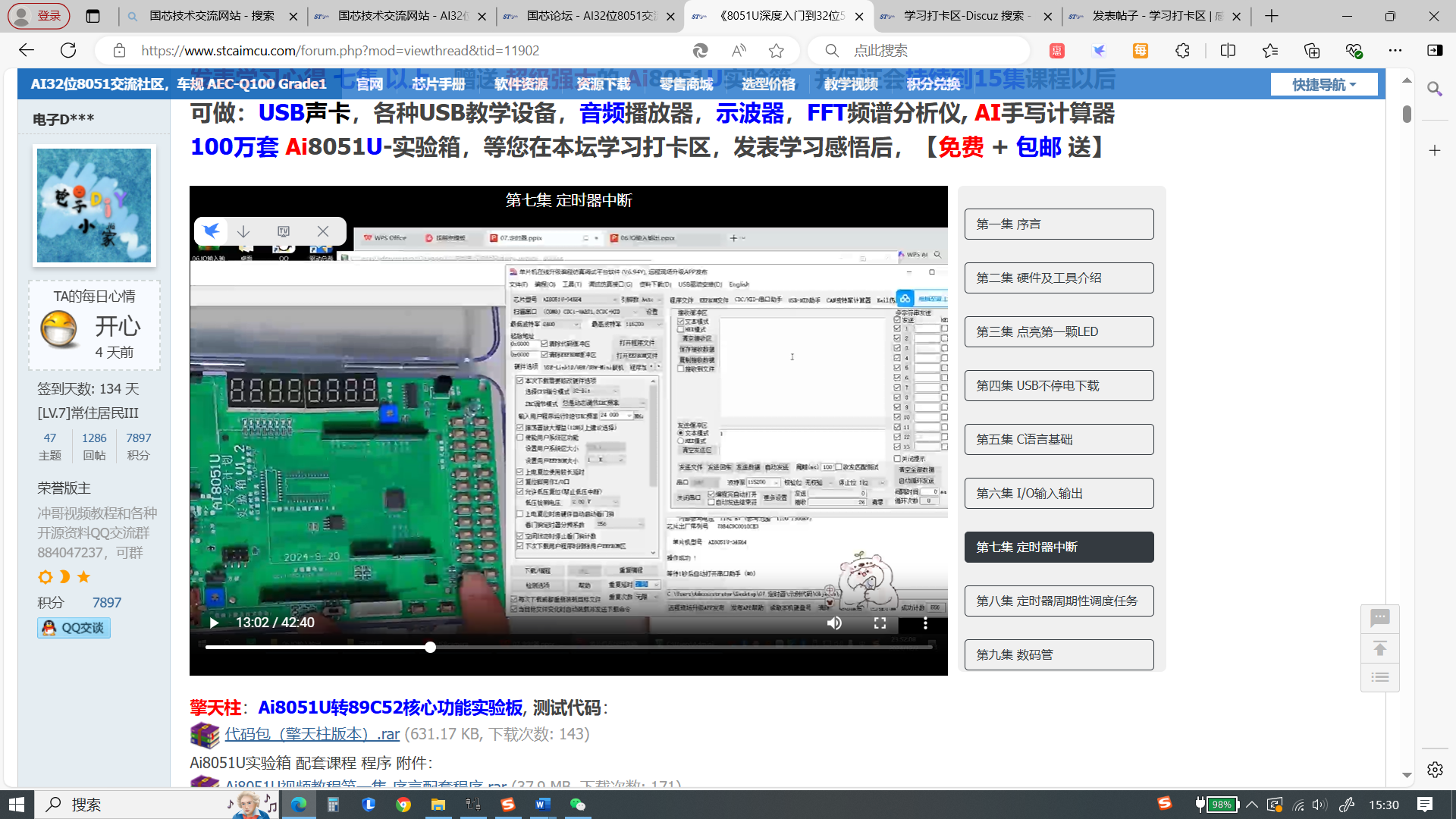The width and height of the screenshot is (1456, 819).
Task: Open username 电子D*** profile
Action: [64, 119]
